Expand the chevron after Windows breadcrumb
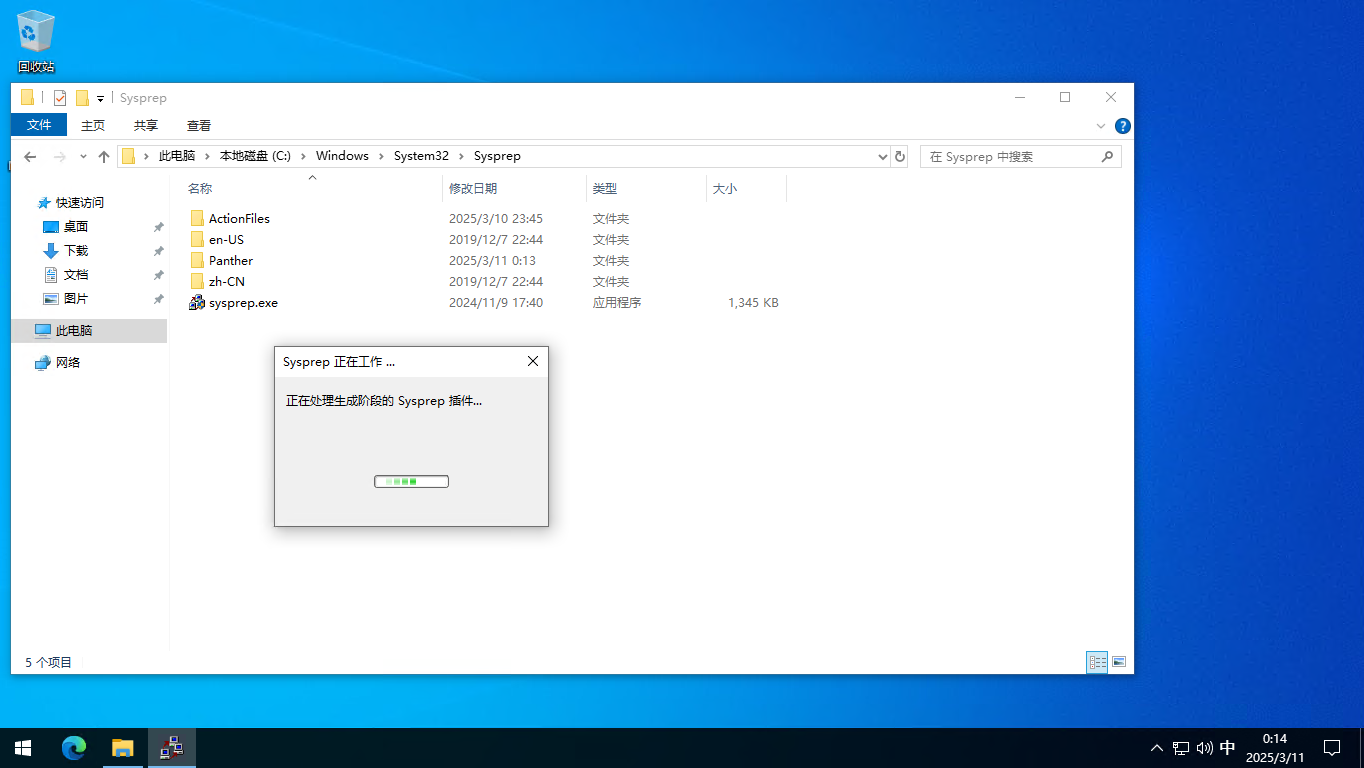1364x768 pixels. point(381,156)
